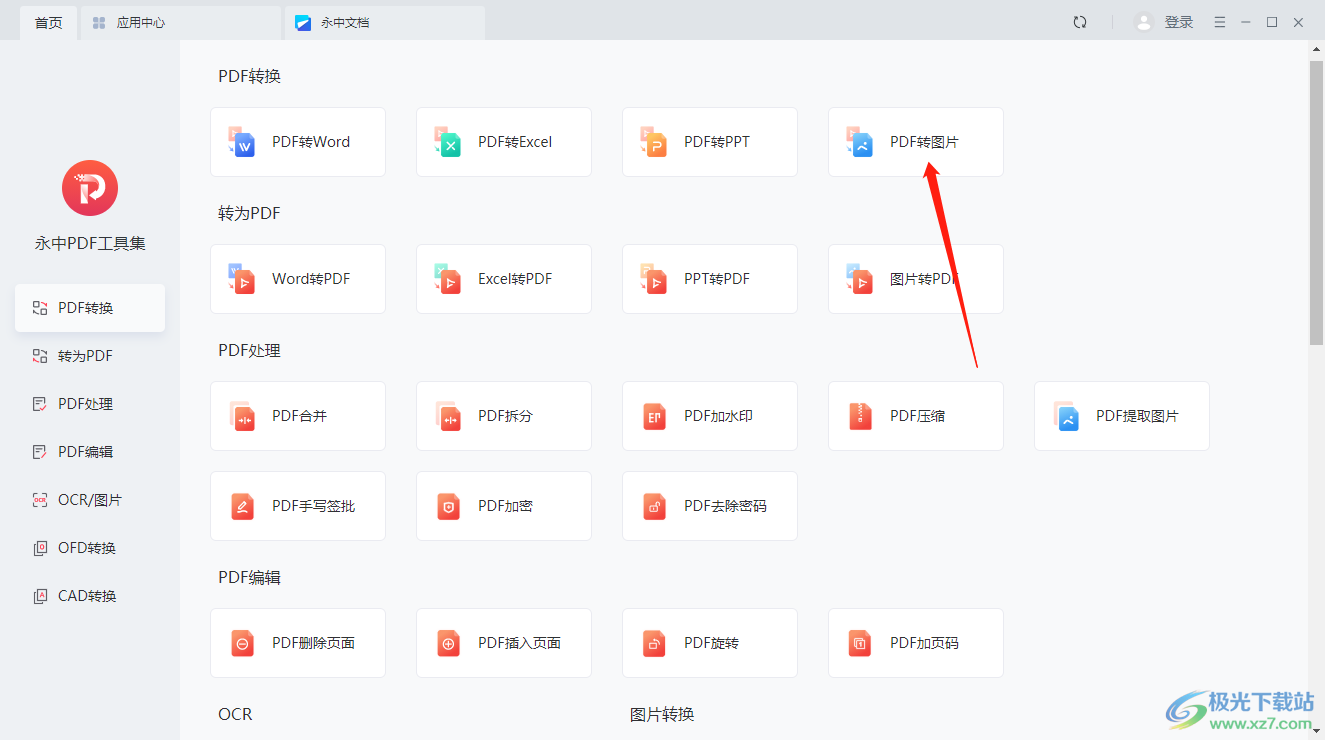This screenshot has width=1325, height=740.
Task: Launch the PDF提取图片 extract icon
Action: [1066, 416]
